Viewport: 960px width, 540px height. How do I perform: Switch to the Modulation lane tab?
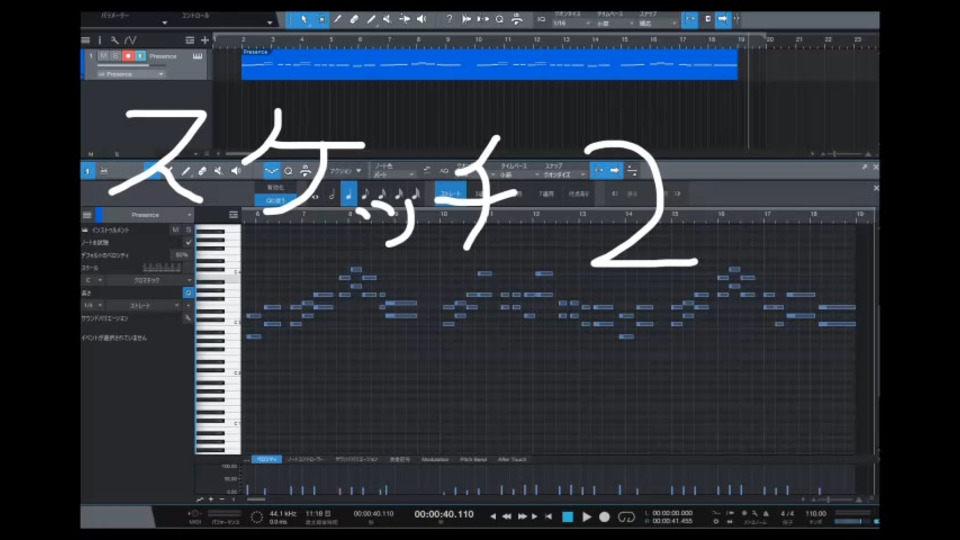(435, 460)
